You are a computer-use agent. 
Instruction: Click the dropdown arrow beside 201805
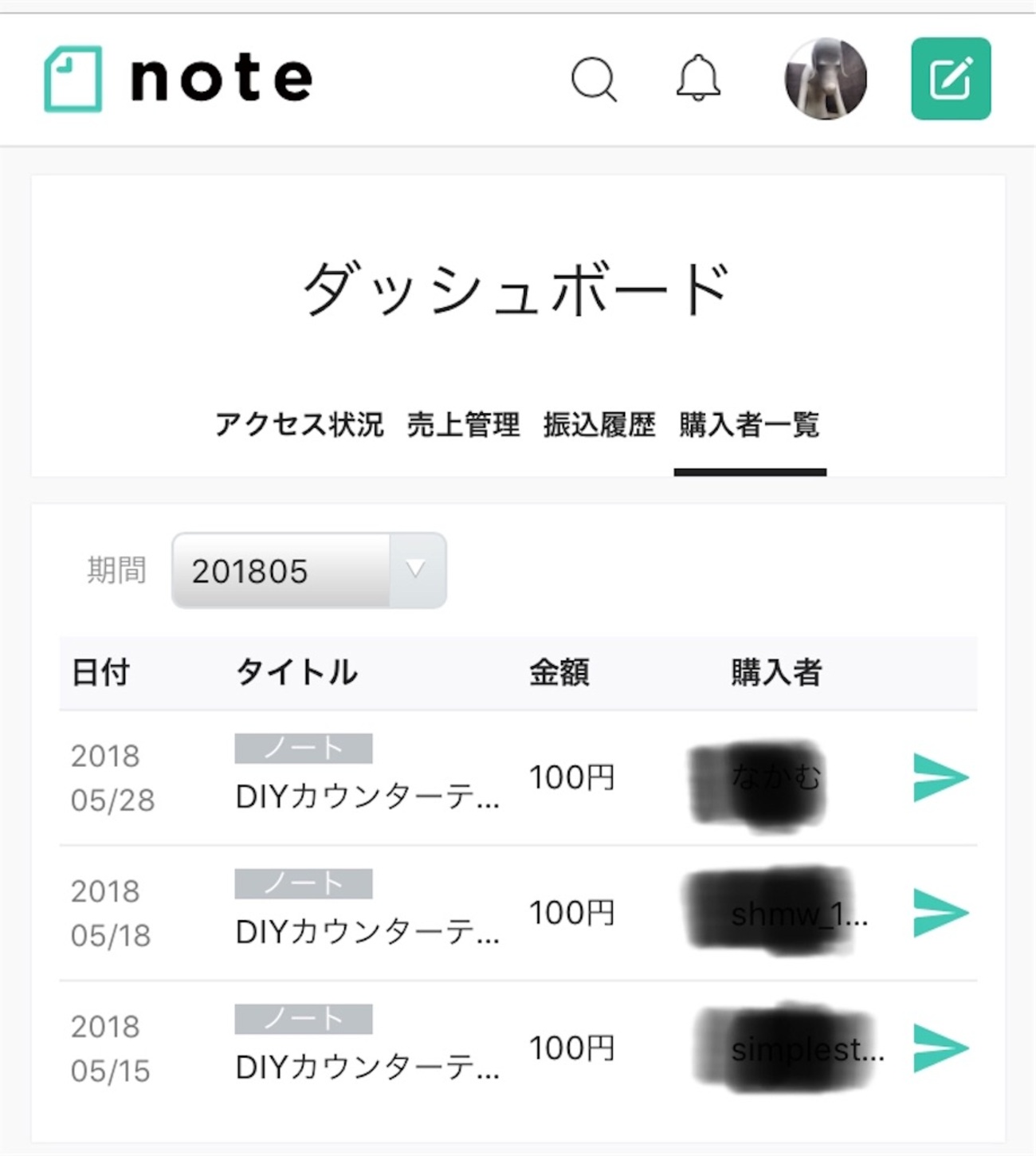[416, 571]
